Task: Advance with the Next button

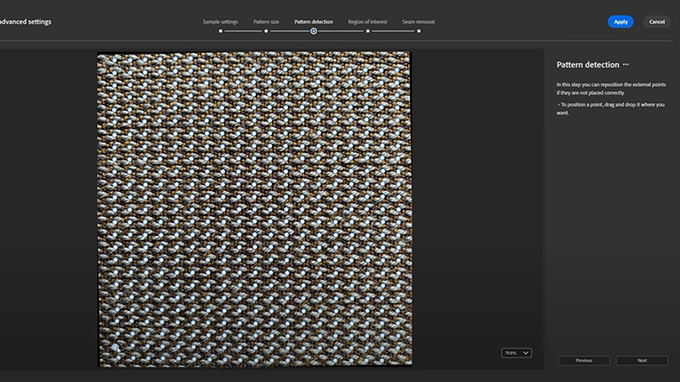Action: 642,360
